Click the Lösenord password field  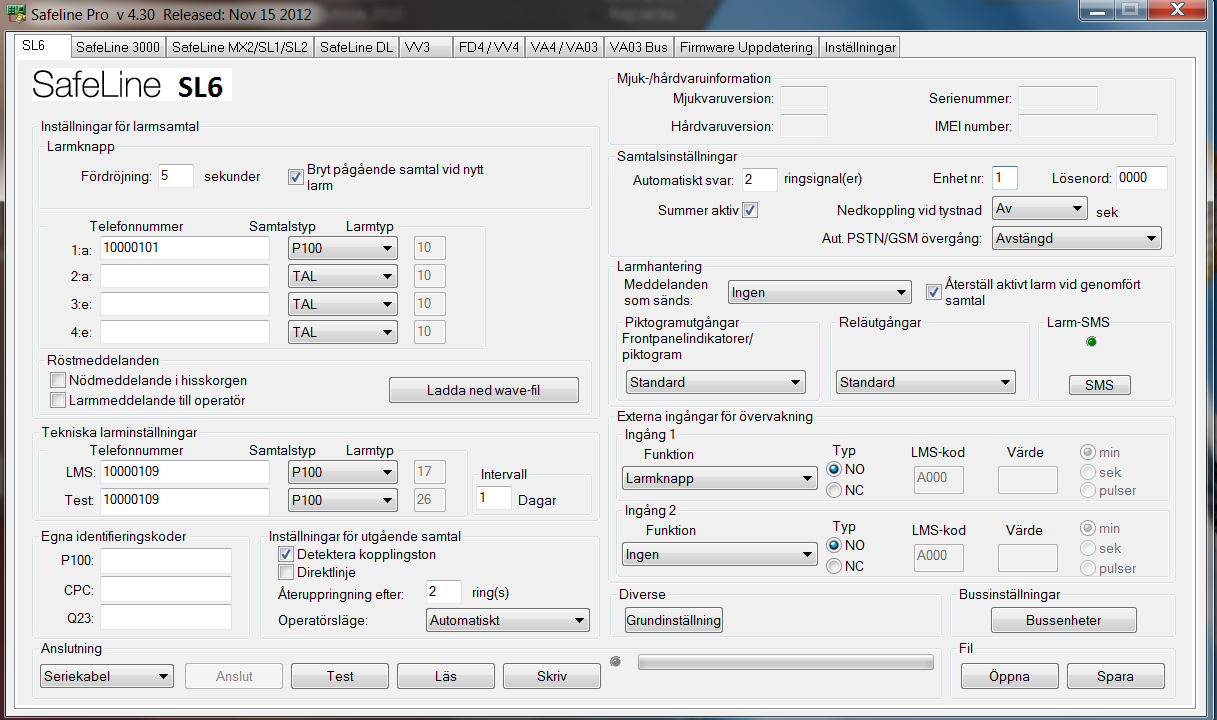pos(1142,178)
